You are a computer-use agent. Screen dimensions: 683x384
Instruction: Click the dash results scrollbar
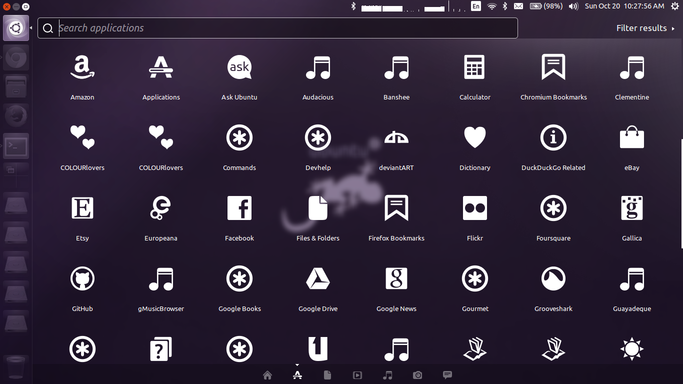click(x=681, y=194)
